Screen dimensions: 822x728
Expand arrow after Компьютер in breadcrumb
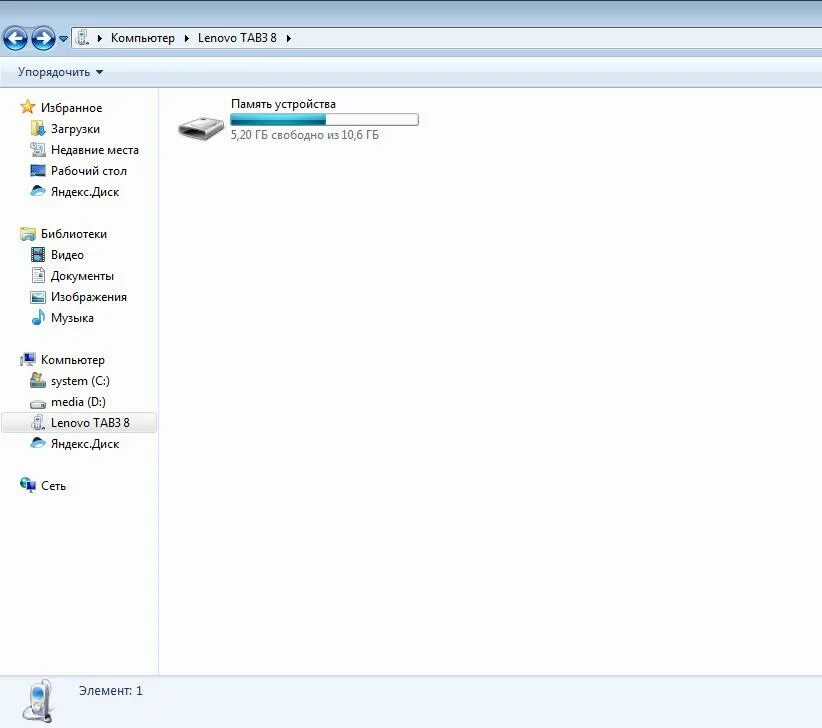point(187,38)
